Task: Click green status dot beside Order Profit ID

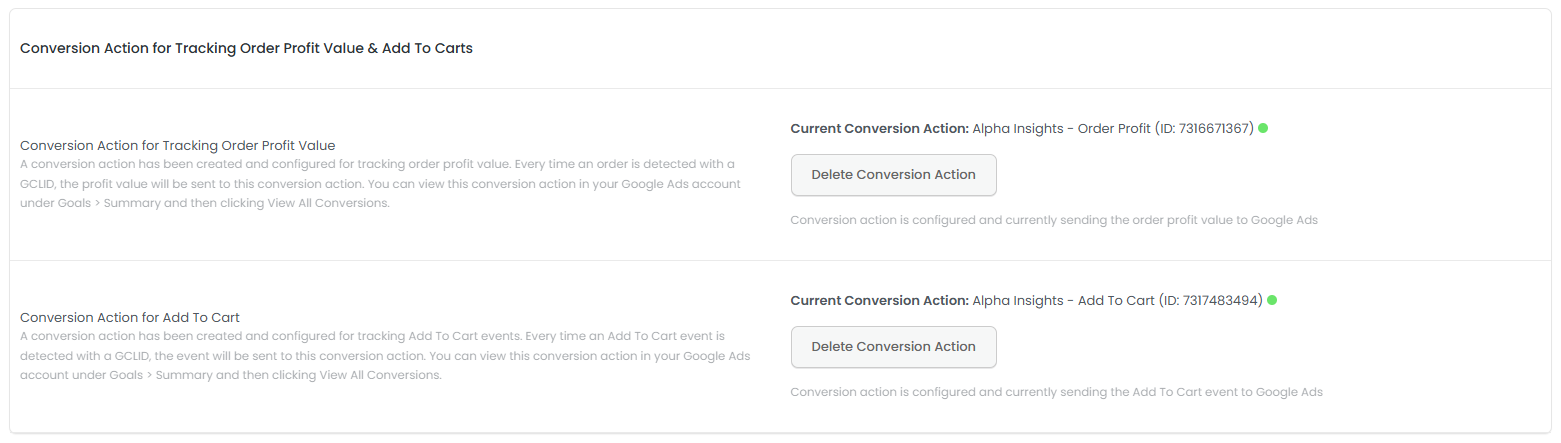Action: tap(1263, 128)
